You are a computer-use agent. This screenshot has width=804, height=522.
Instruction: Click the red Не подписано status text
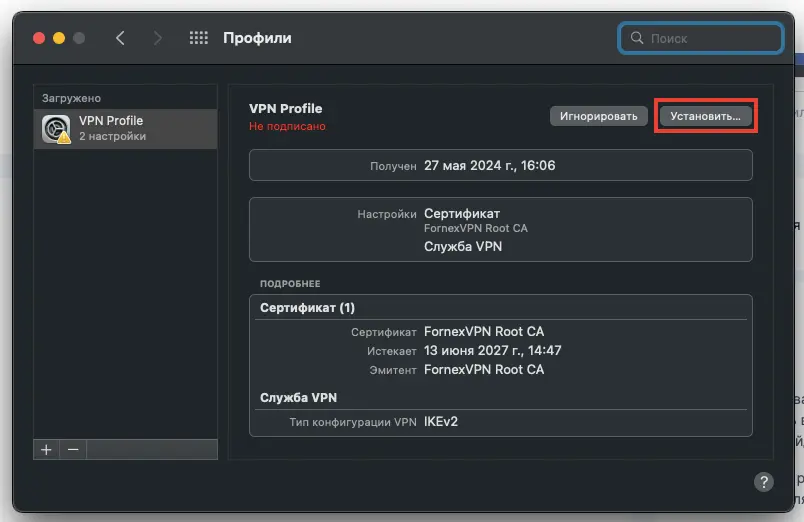coord(287,126)
